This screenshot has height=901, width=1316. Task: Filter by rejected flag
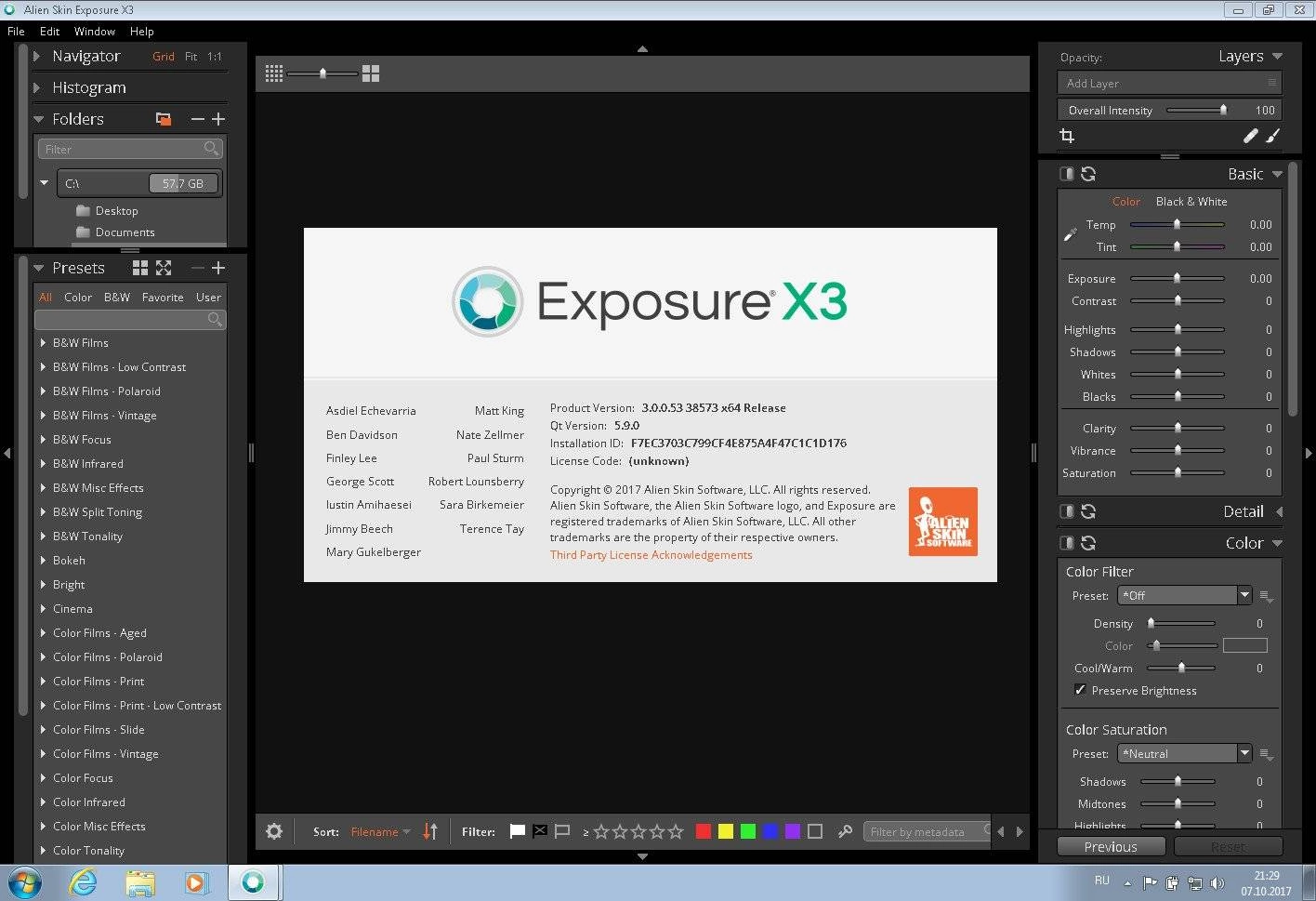(540, 831)
